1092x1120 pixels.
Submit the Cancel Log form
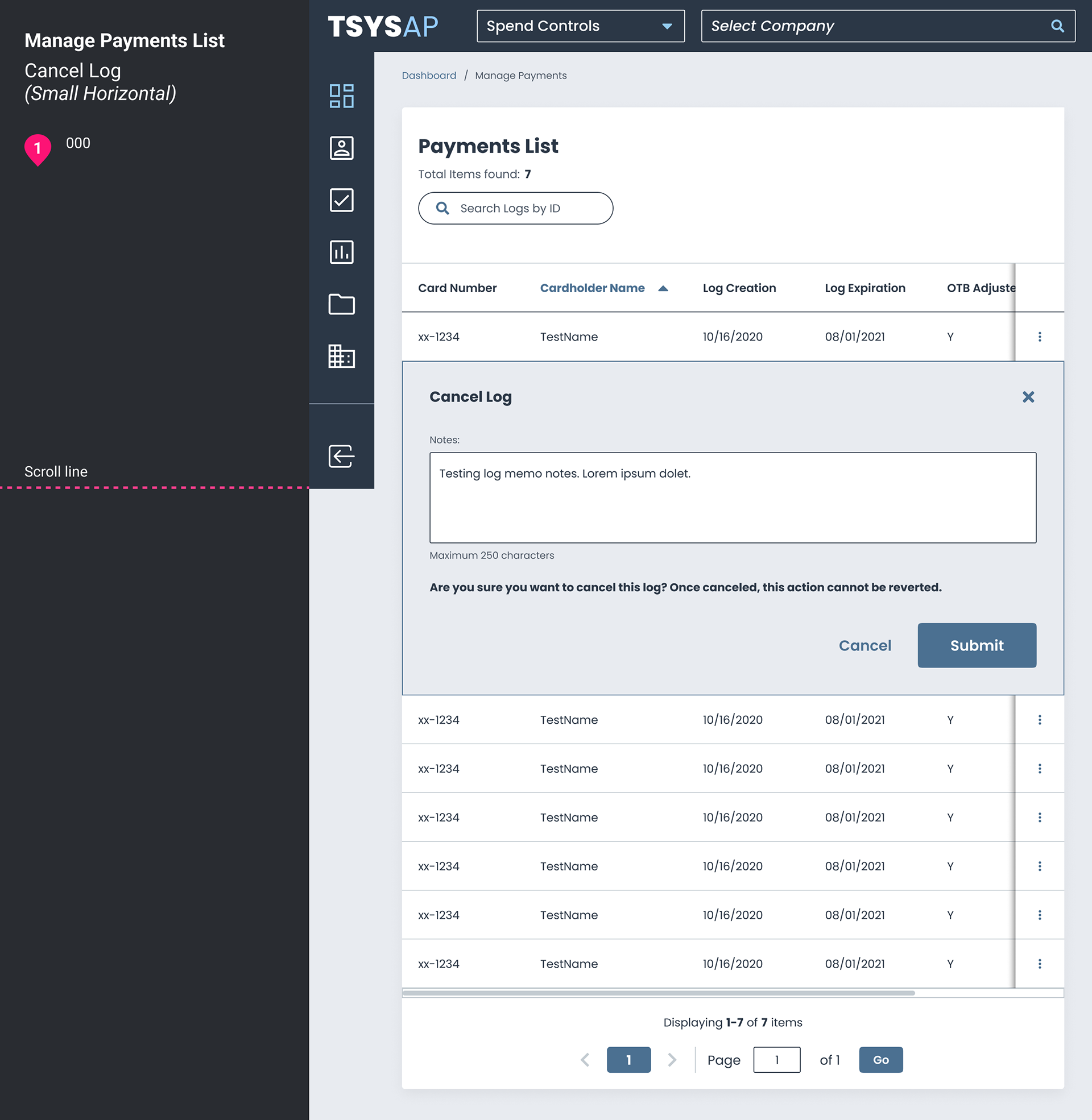[x=977, y=645]
